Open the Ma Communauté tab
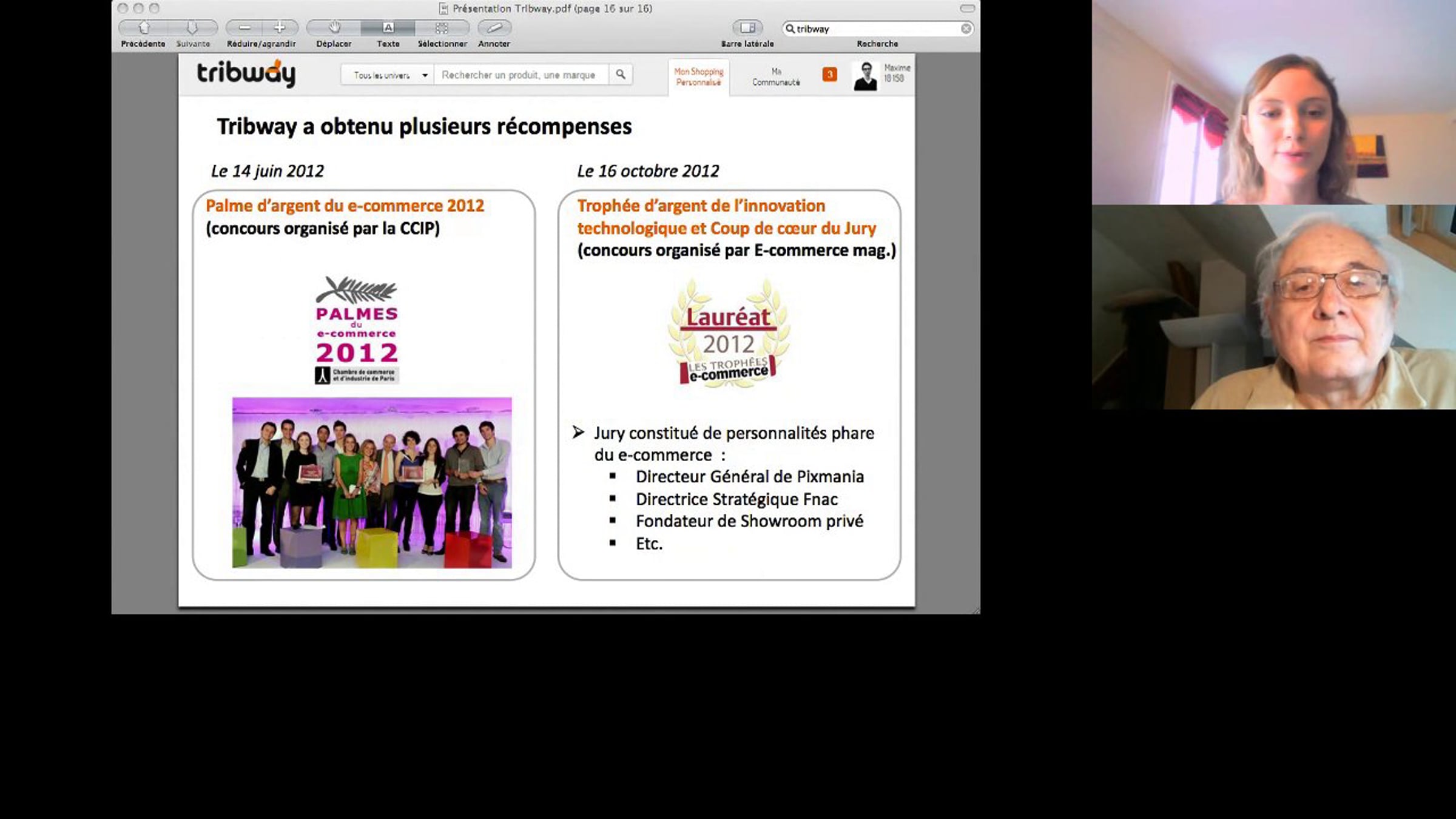This screenshot has height=819, width=1456. (776, 77)
